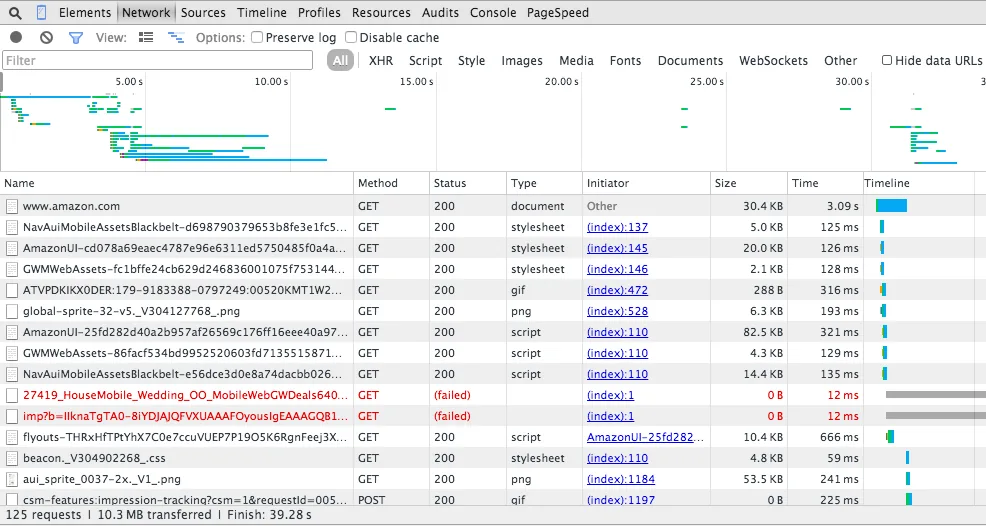Select the All filter pill
986x526 pixels.
pos(340,60)
